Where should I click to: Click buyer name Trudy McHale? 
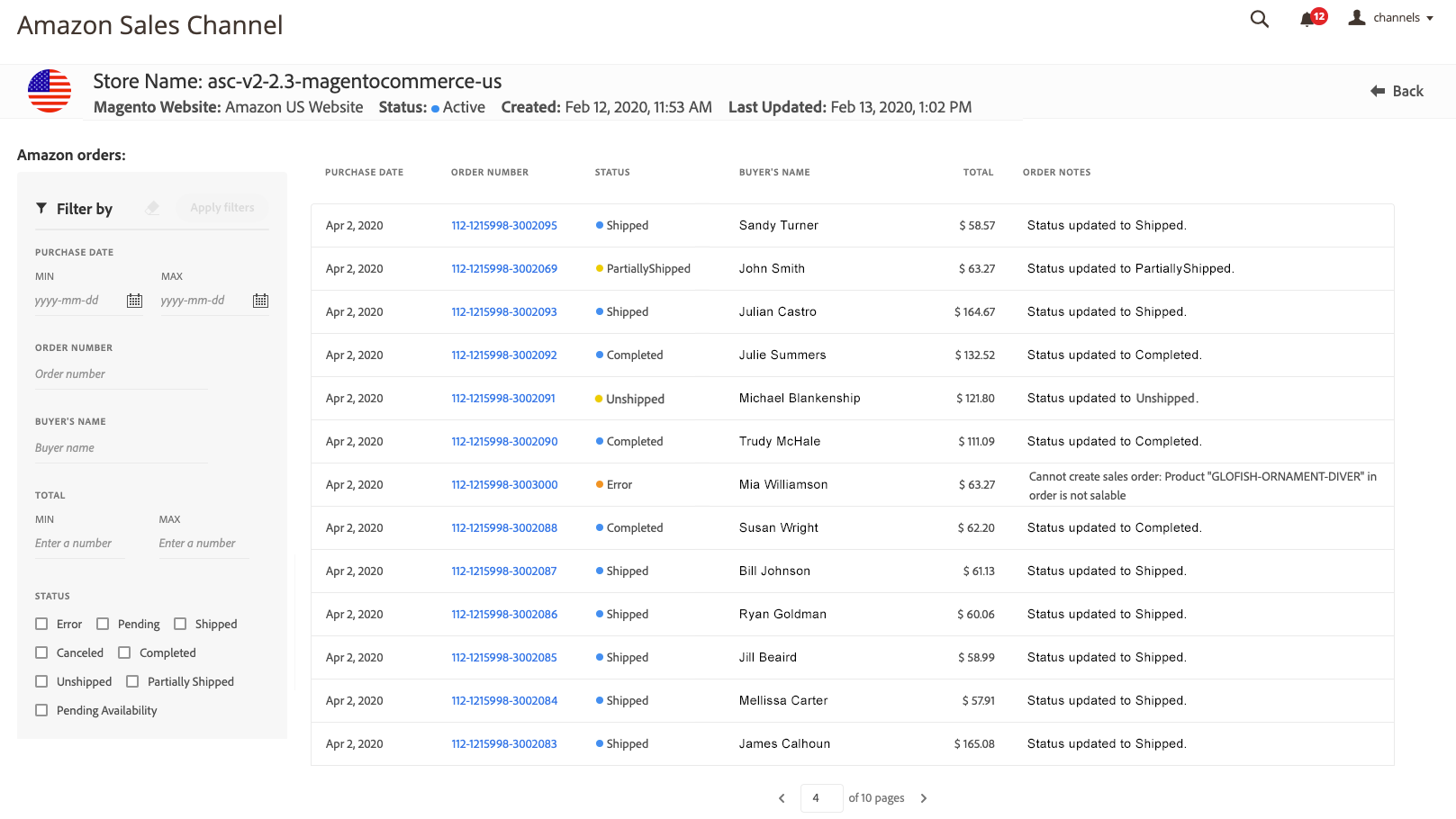(x=780, y=442)
